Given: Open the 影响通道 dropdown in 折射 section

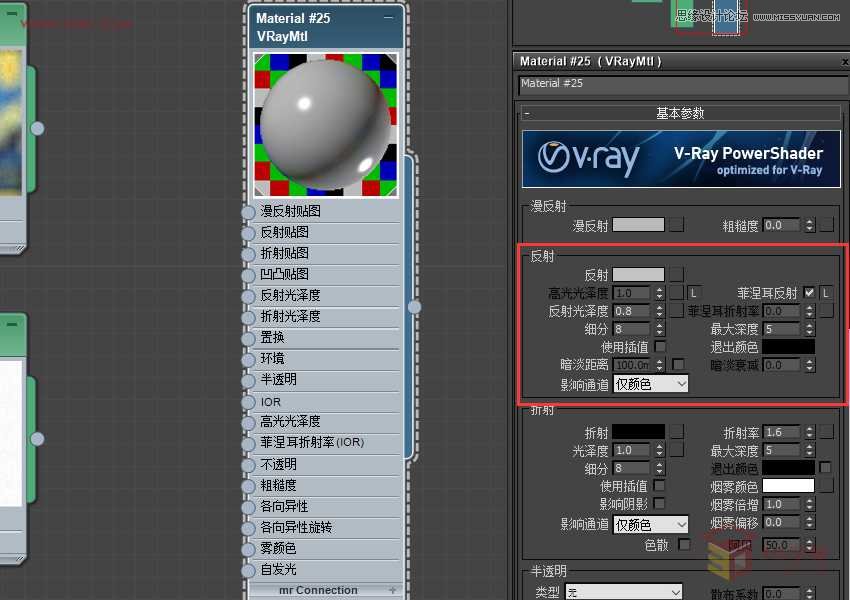Looking at the screenshot, I should tap(651, 523).
